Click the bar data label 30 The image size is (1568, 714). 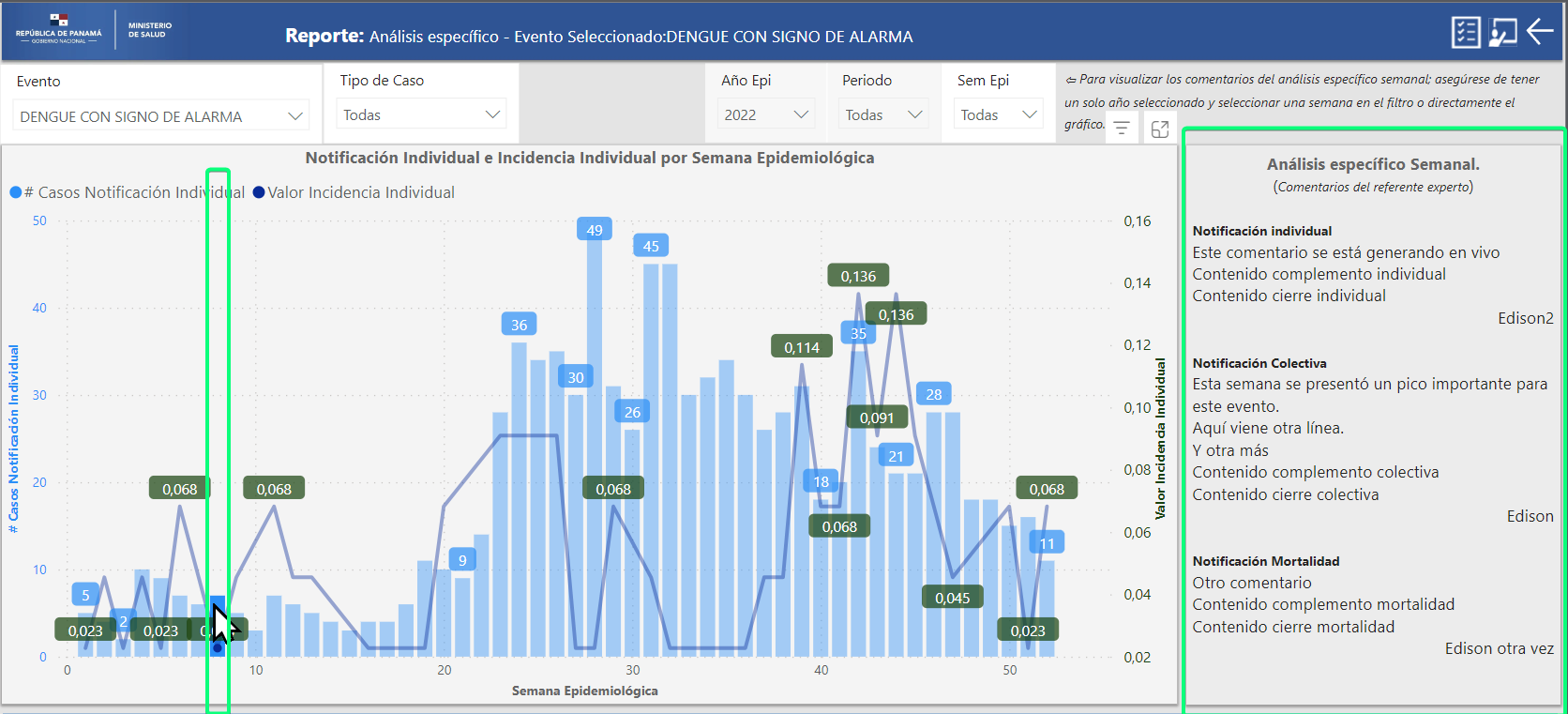point(576,377)
